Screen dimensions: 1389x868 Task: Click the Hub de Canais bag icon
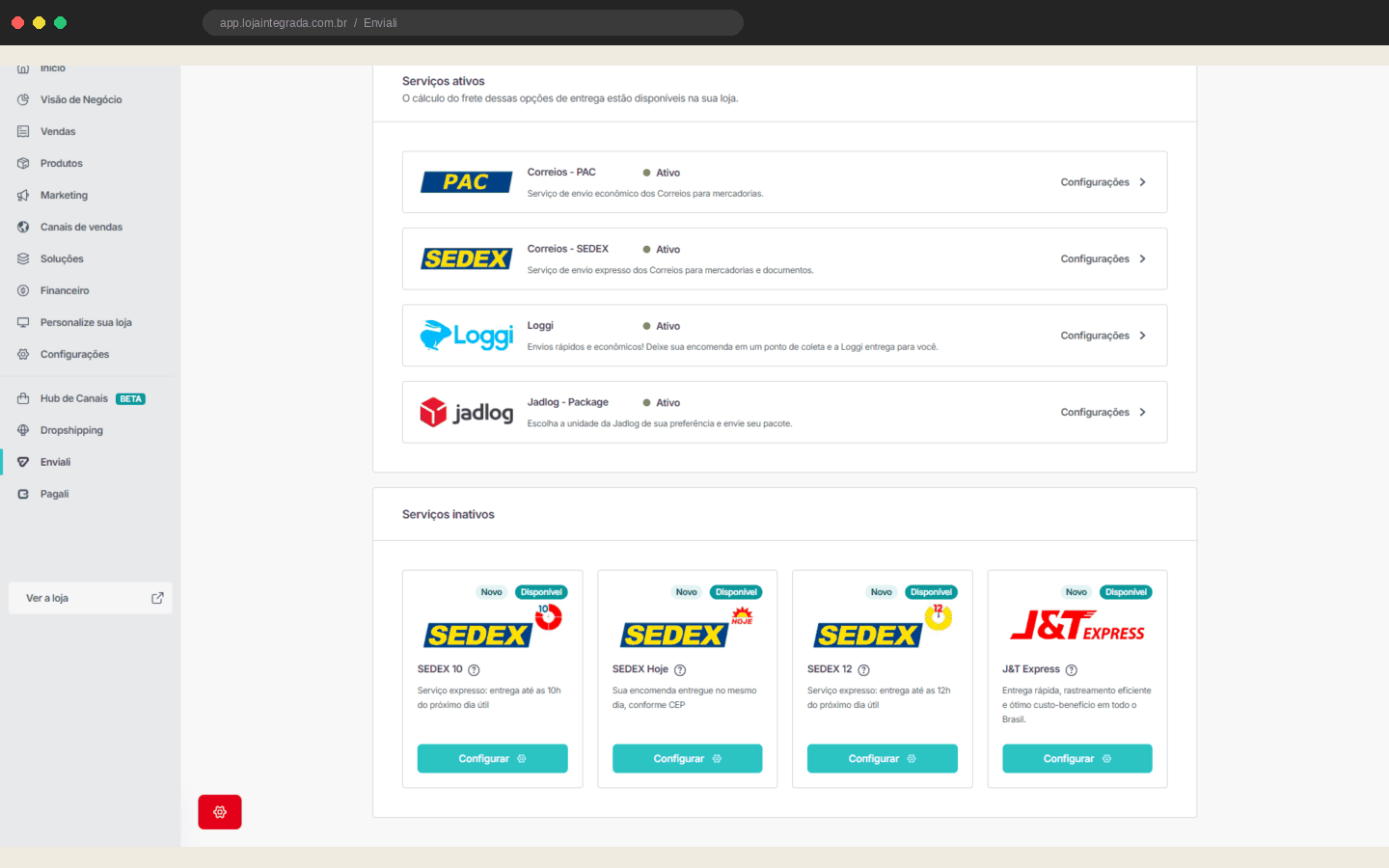point(23,398)
